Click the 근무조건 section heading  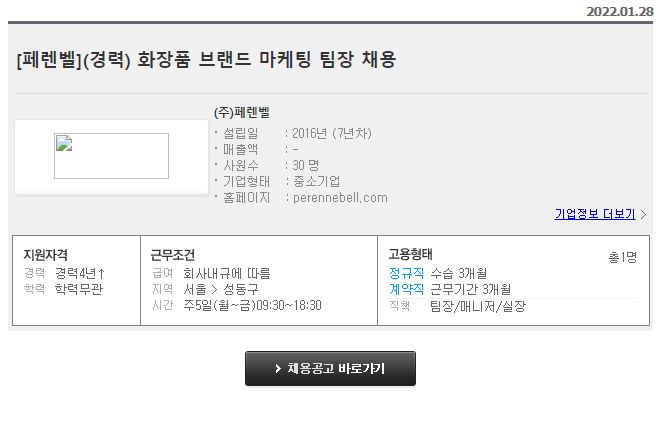[x=172, y=254]
